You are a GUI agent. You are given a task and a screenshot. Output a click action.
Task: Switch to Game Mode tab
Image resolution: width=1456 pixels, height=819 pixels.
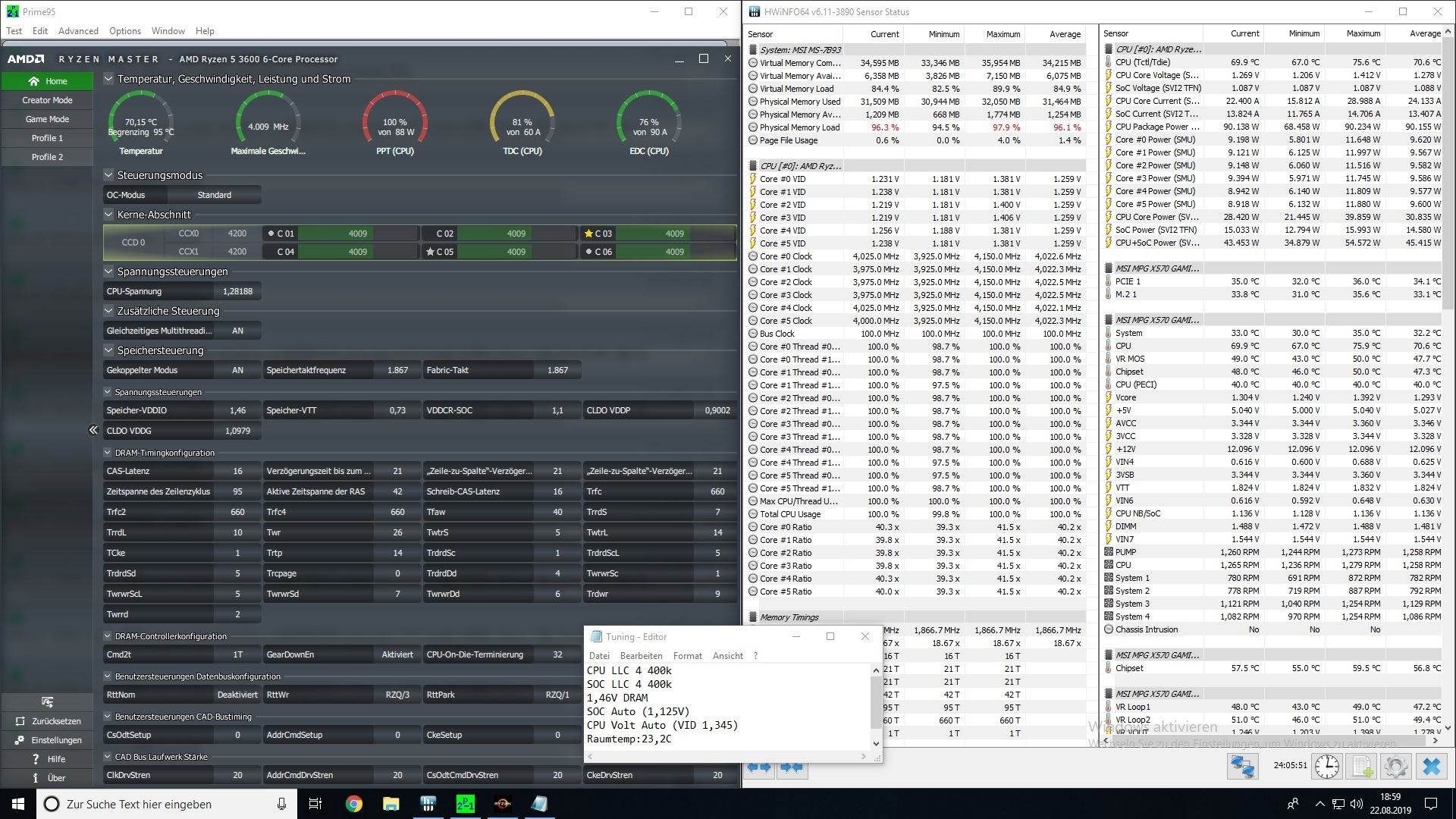pos(47,119)
